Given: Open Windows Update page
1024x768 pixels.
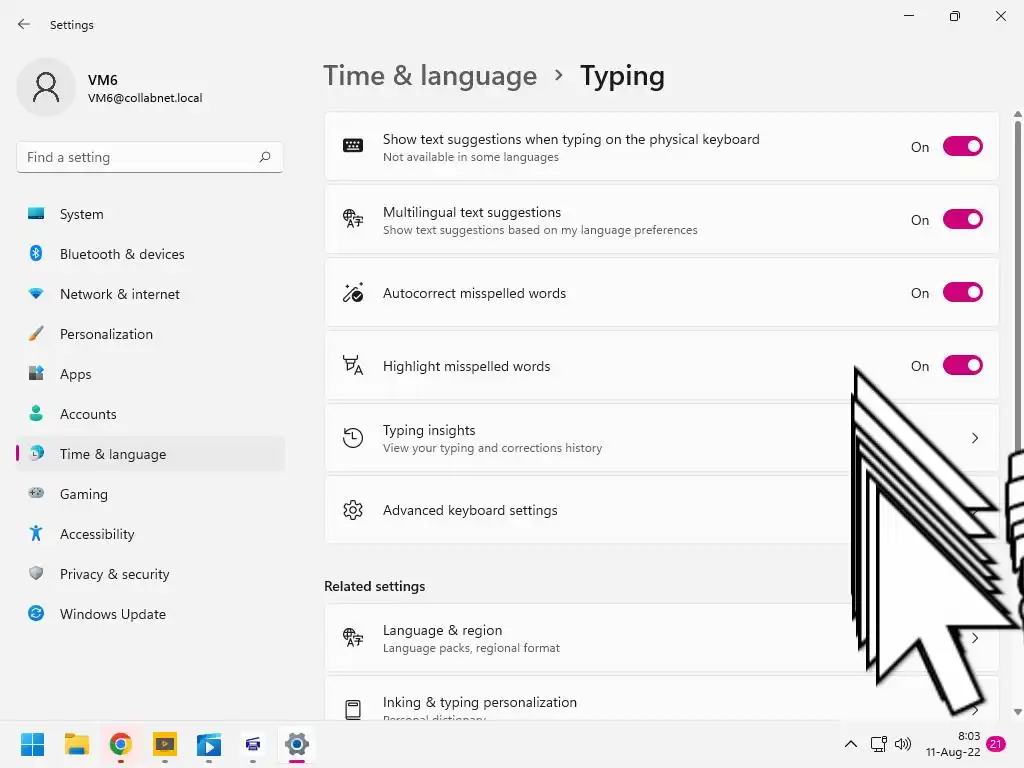Looking at the screenshot, I should click(150, 614).
